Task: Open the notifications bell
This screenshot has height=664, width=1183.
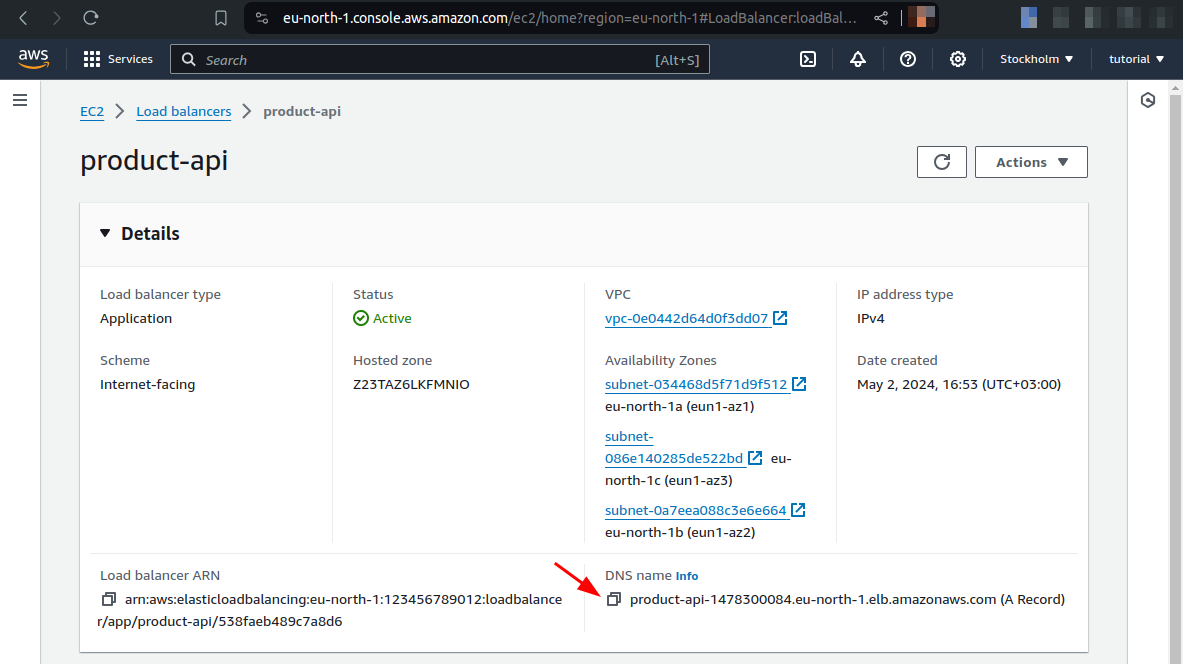Action: [858, 59]
